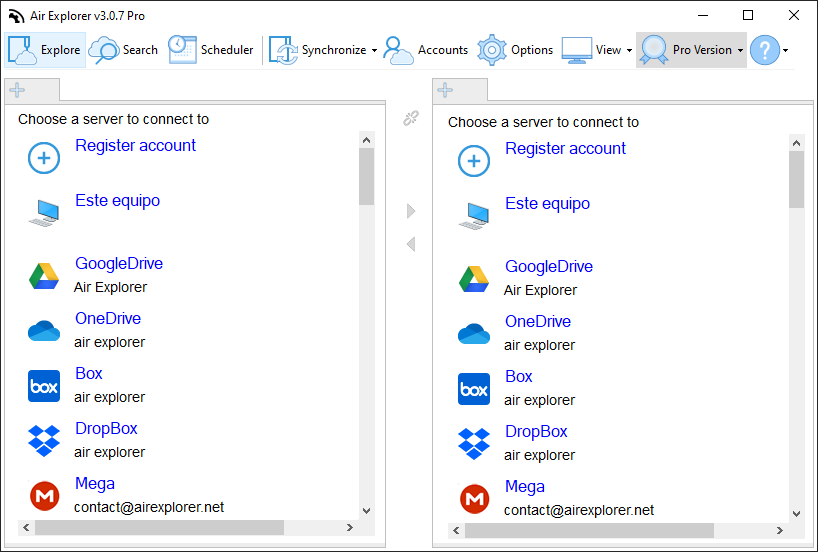Click the copy-to-right arrow between panes

pyautogui.click(x=411, y=211)
